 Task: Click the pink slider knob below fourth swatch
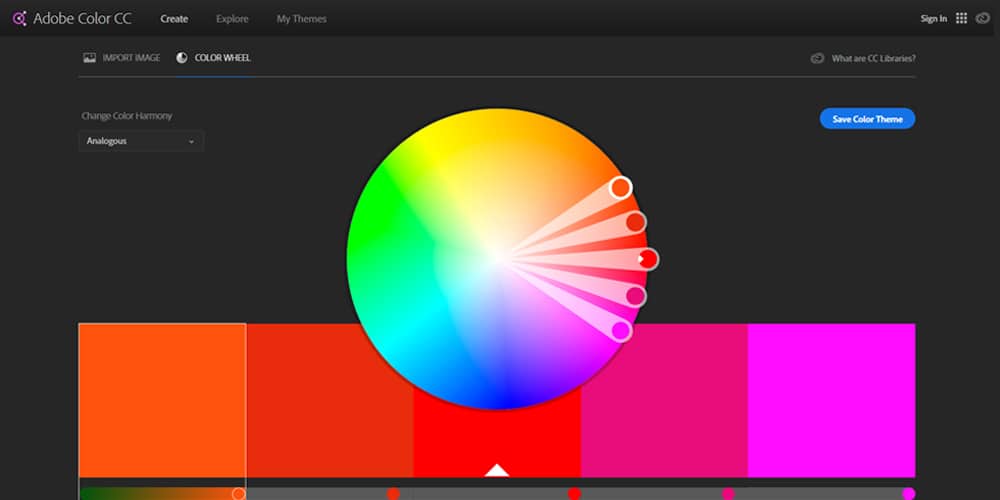tap(728, 494)
